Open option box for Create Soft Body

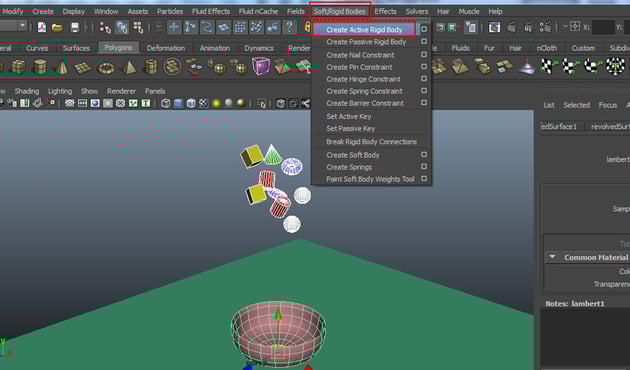click(424, 155)
